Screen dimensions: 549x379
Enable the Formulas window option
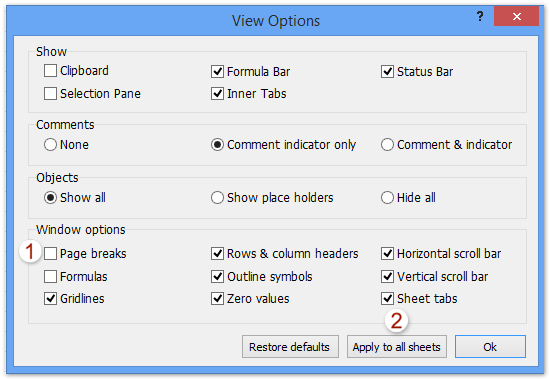pos(50,276)
